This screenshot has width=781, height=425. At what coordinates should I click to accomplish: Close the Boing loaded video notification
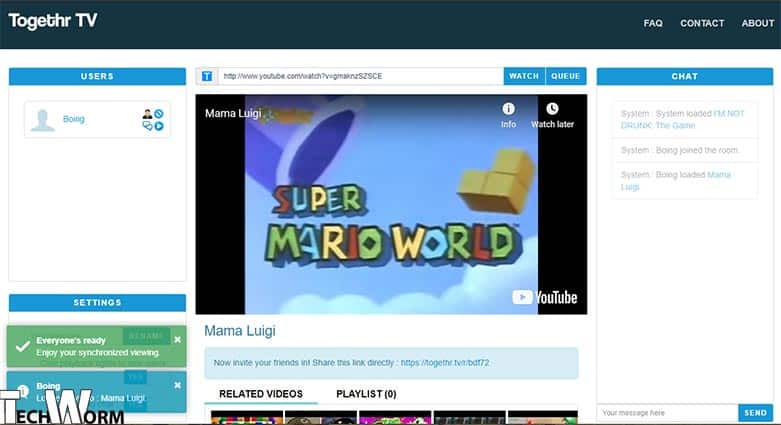click(177, 385)
